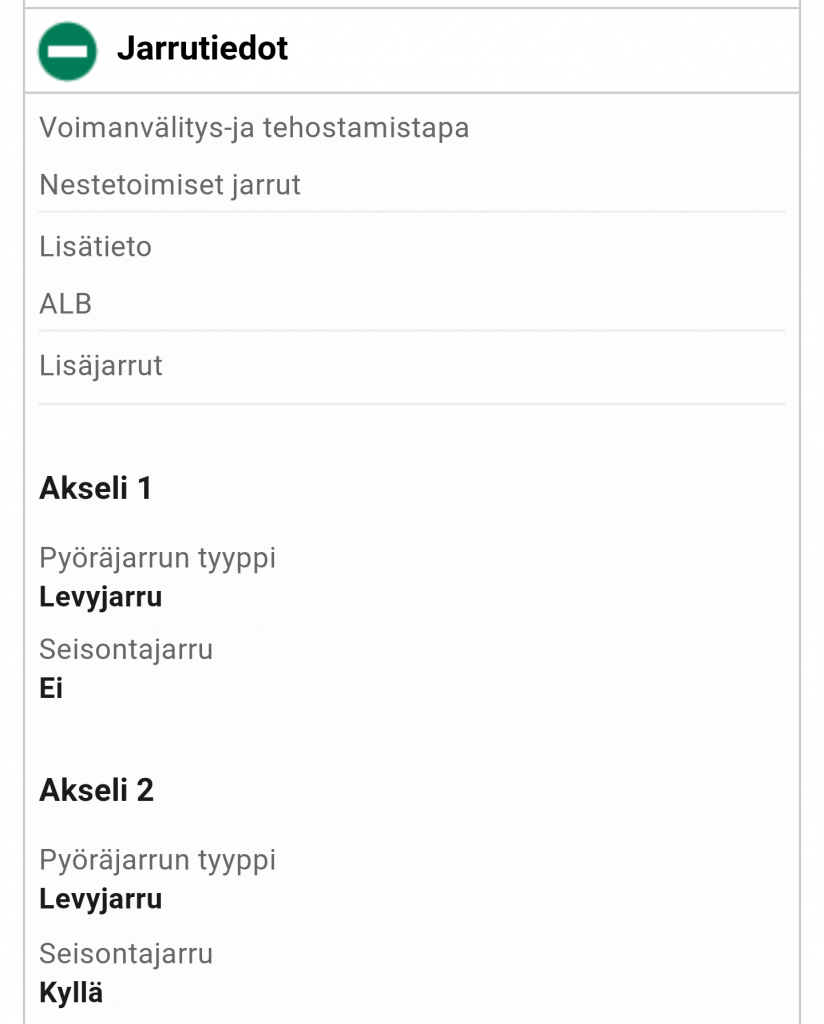Collapse the Jarrutiedot section with green minus icon
The height and width of the screenshot is (1024, 824).
[67, 51]
